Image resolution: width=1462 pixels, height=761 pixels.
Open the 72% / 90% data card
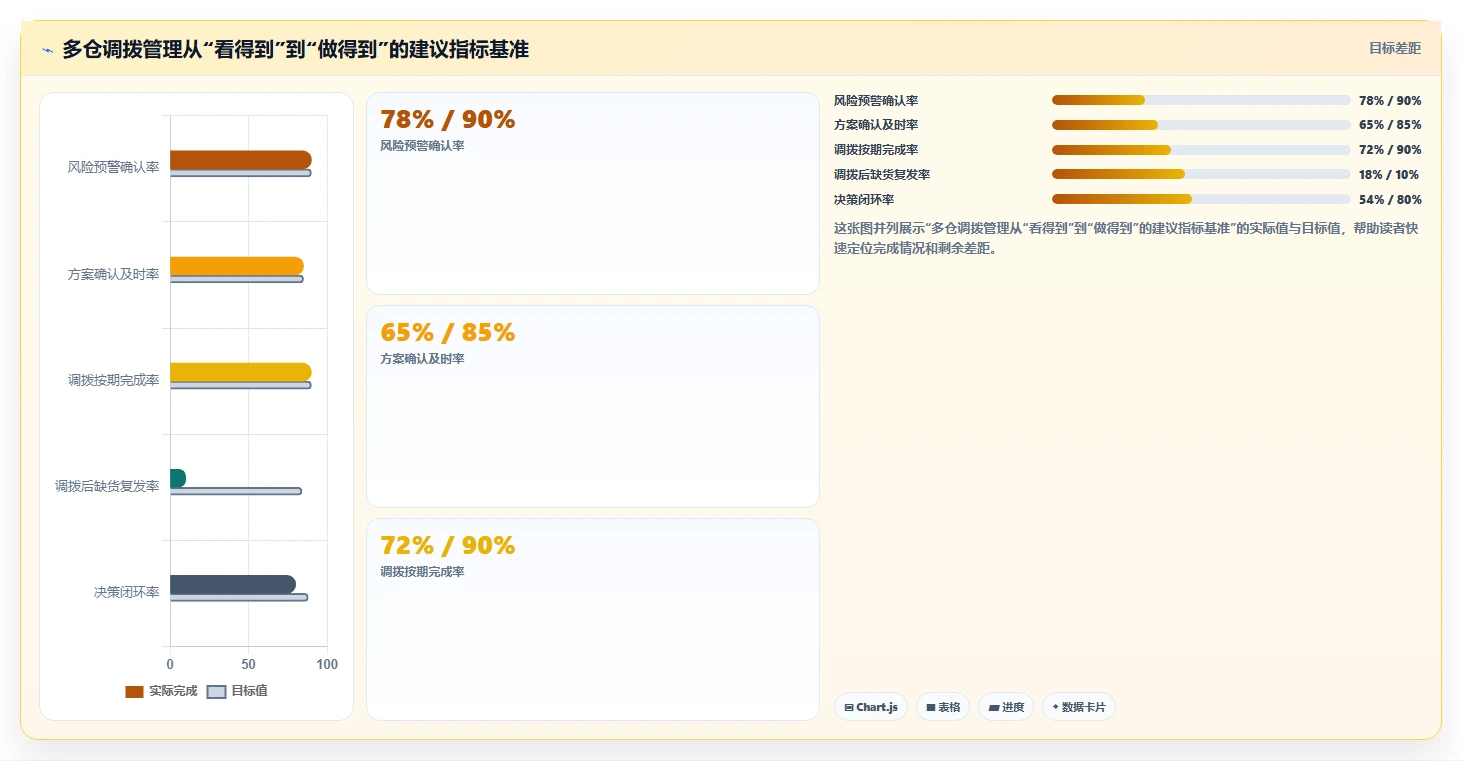click(x=593, y=619)
